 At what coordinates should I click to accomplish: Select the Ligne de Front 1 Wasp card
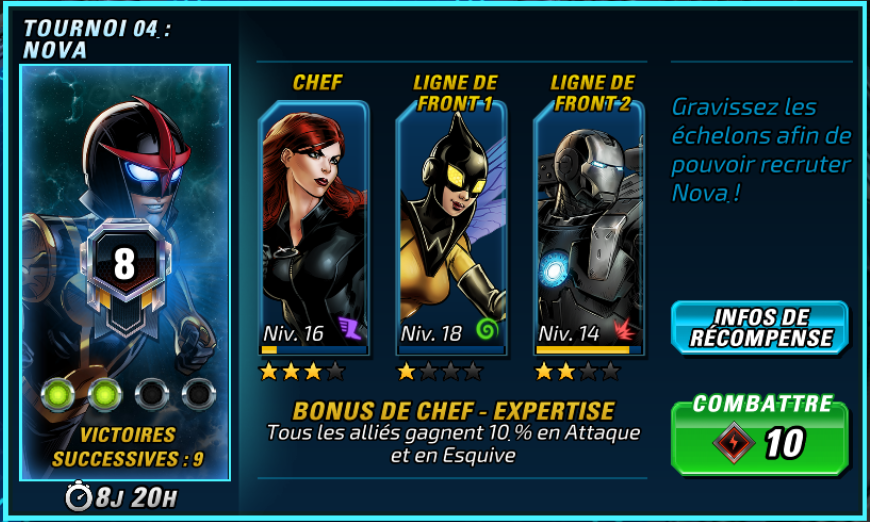click(452, 227)
